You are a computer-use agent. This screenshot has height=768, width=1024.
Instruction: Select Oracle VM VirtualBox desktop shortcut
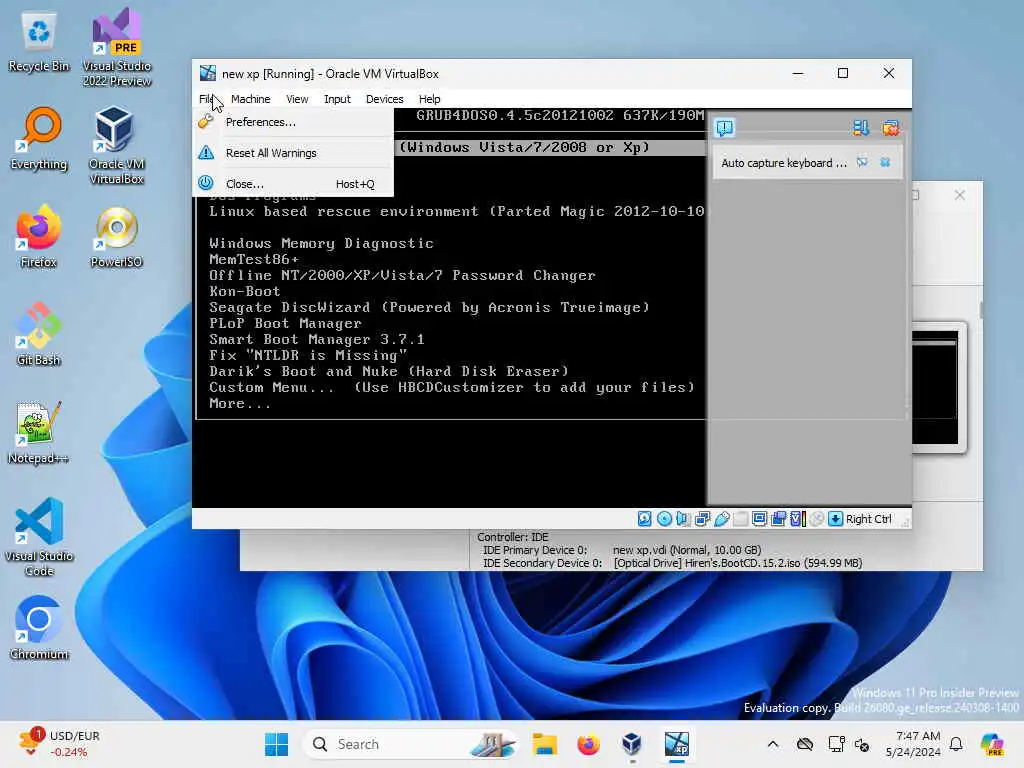point(117,145)
